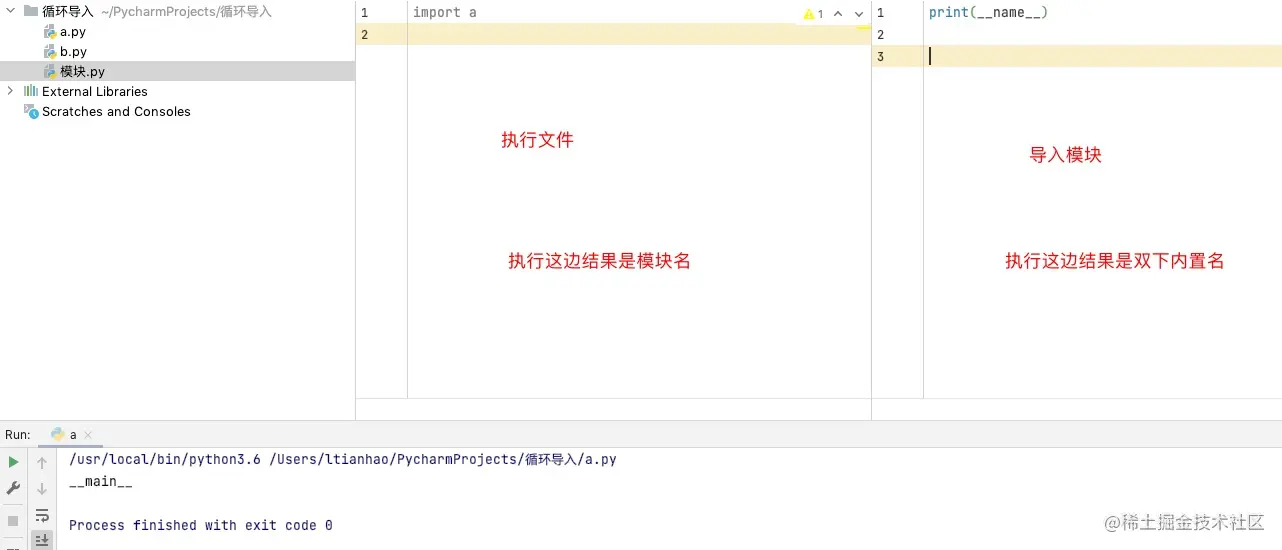Click line number 3 in right editor gutter
The height and width of the screenshot is (550, 1282).
click(880, 57)
